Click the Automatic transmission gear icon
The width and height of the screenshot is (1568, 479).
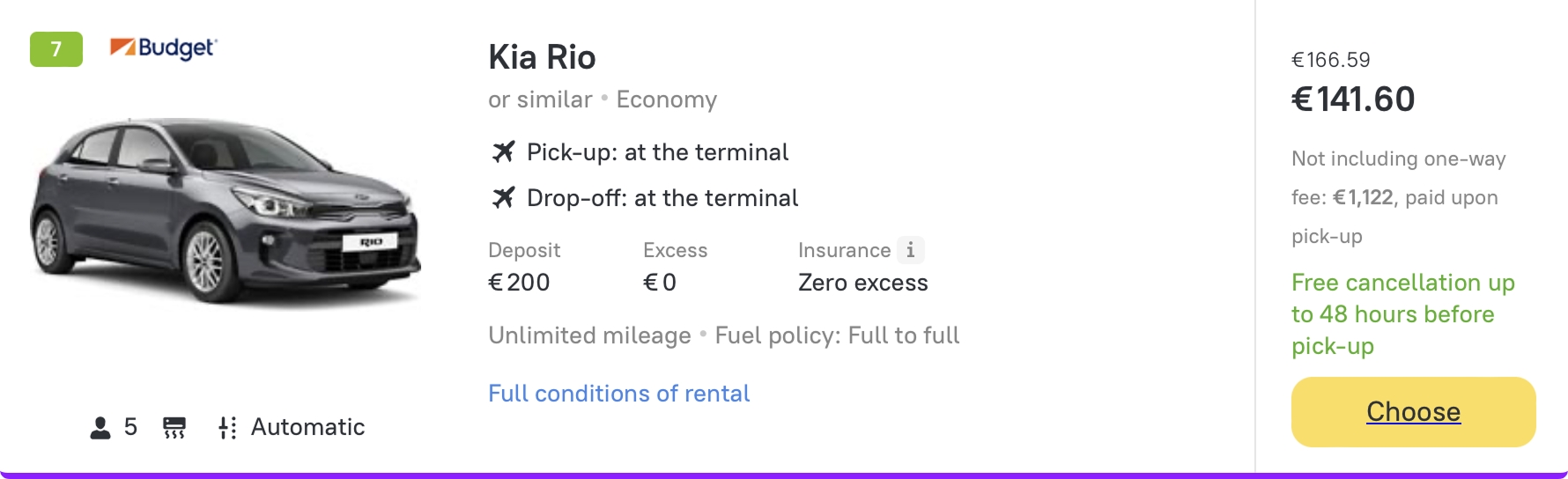point(227,428)
